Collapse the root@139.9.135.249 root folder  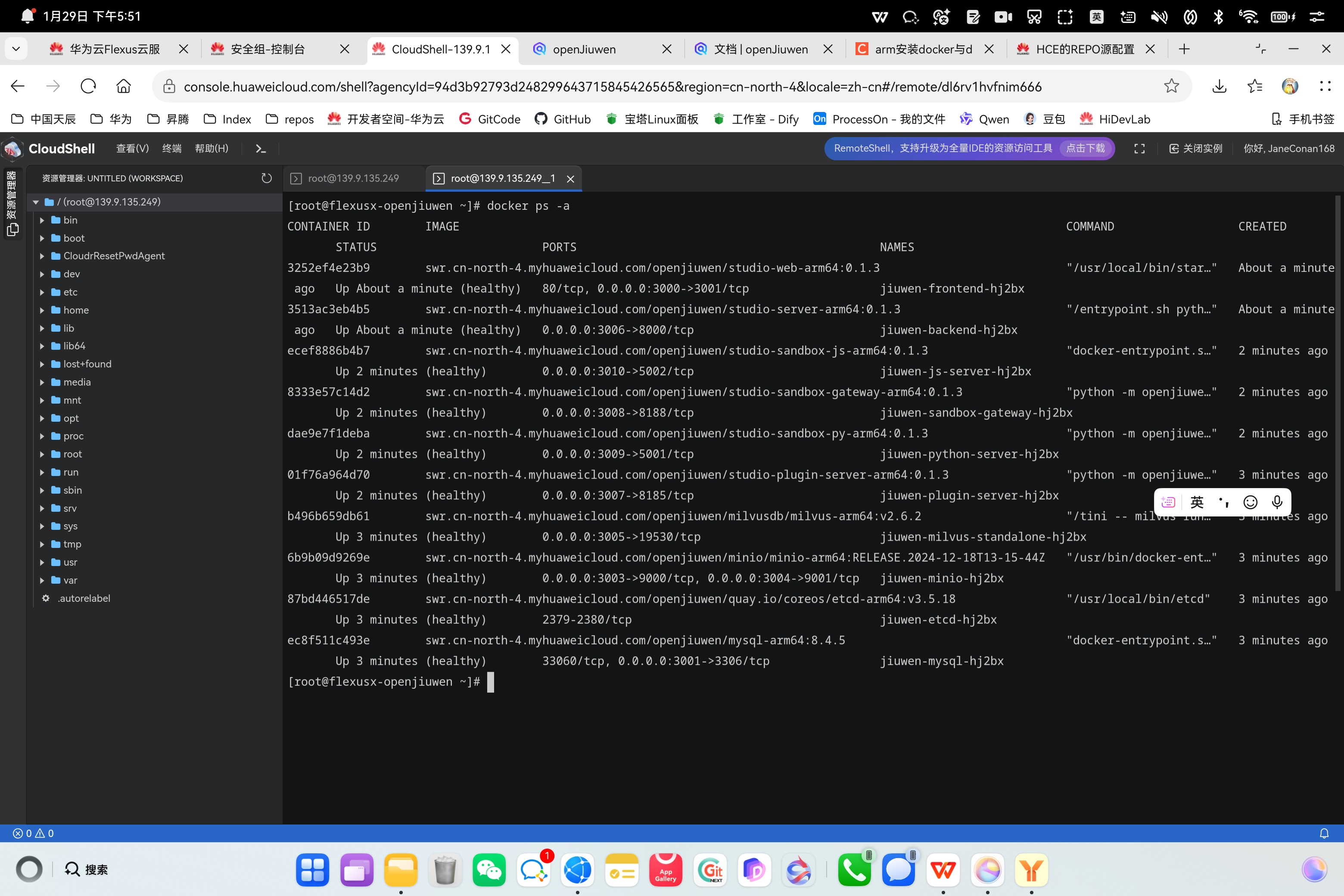point(36,202)
